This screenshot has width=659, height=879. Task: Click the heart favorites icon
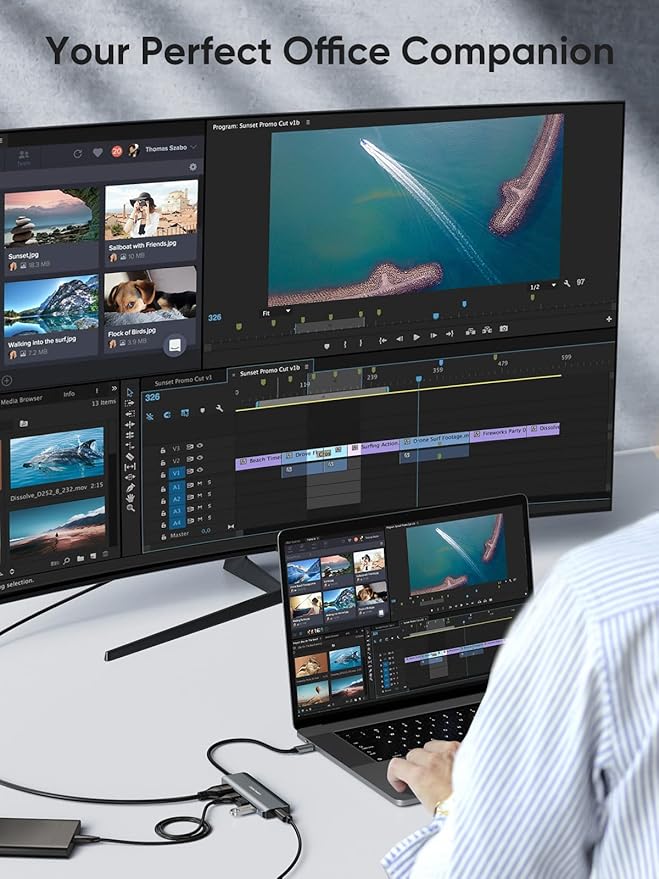(97, 153)
